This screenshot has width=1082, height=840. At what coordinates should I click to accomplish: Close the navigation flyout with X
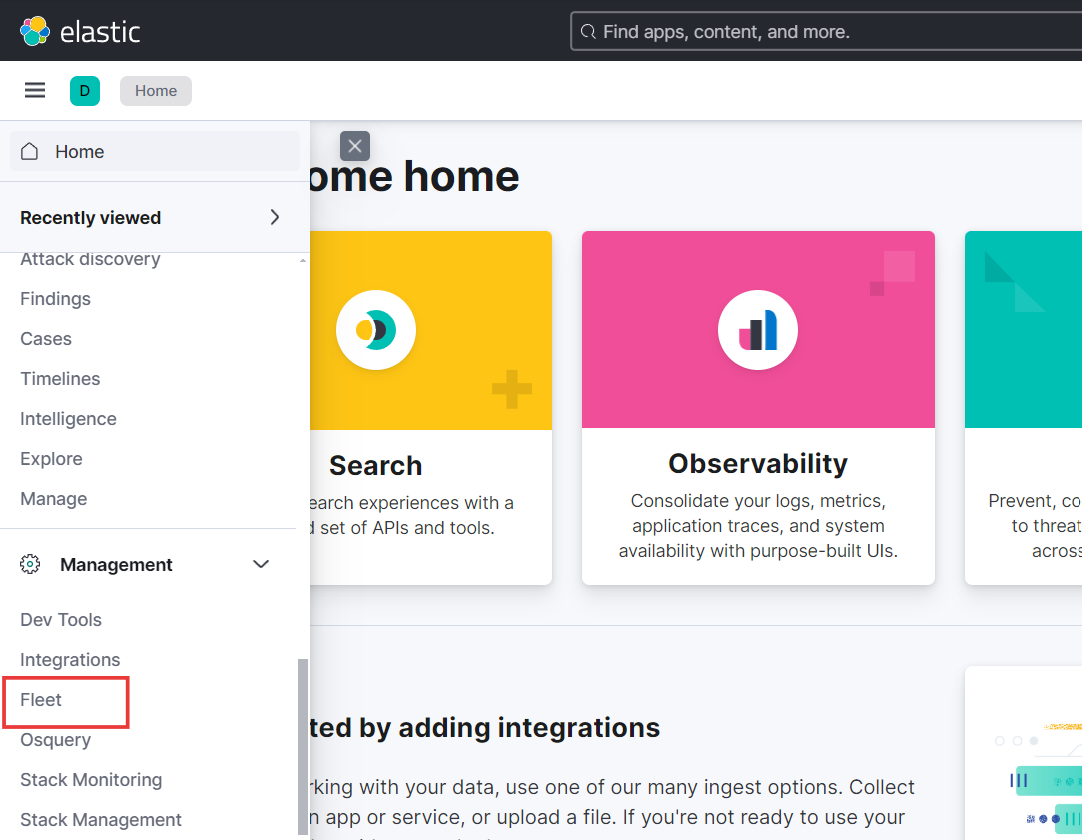(355, 146)
